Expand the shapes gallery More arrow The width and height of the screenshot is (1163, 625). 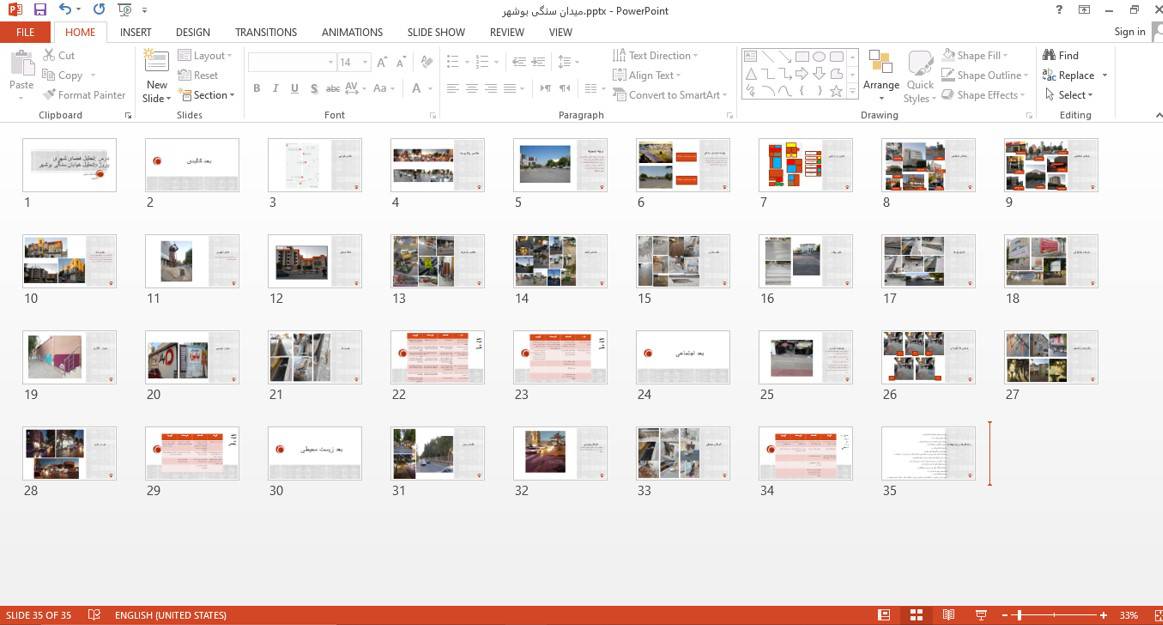[852, 92]
